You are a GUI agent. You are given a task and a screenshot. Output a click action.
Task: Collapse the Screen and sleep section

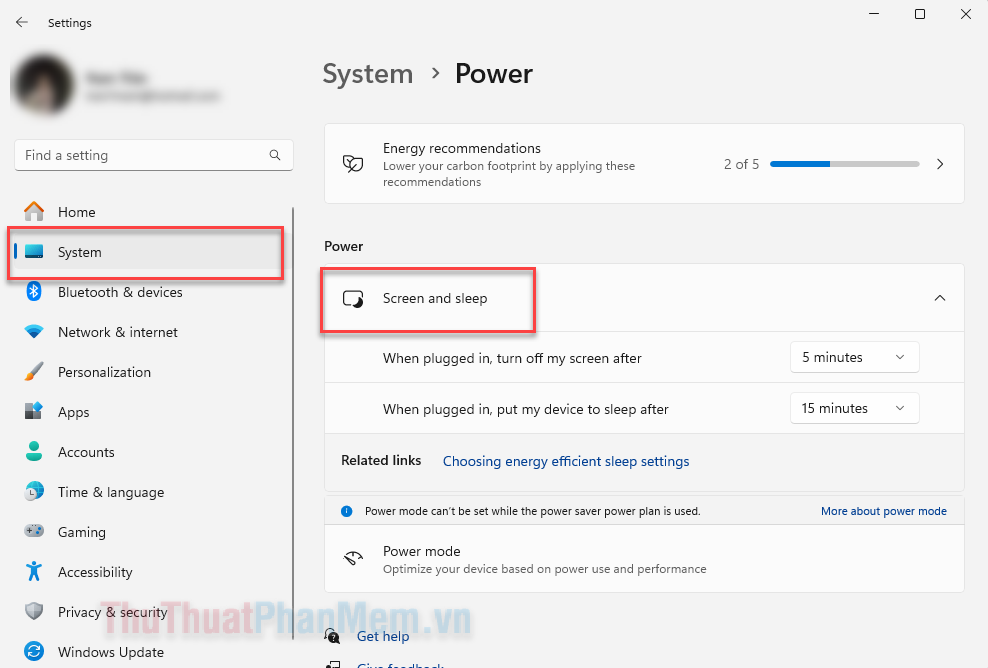pyautogui.click(x=940, y=298)
